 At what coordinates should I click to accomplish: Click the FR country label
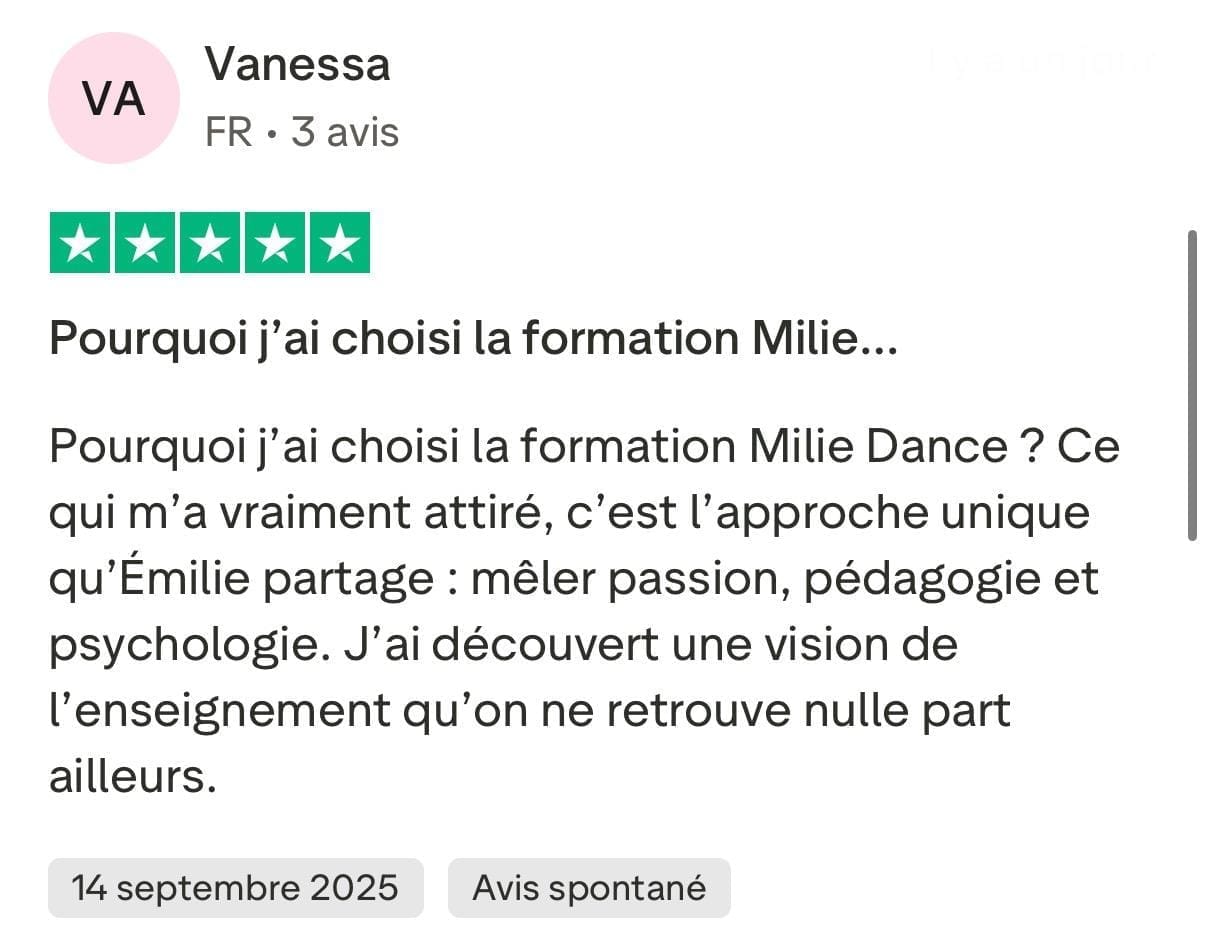click(228, 132)
